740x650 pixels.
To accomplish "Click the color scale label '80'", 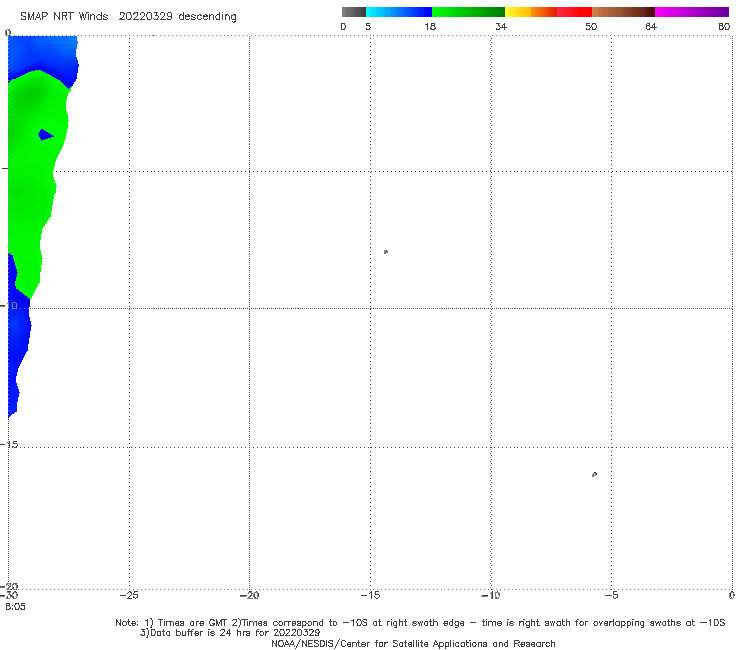I will click(x=724, y=27).
